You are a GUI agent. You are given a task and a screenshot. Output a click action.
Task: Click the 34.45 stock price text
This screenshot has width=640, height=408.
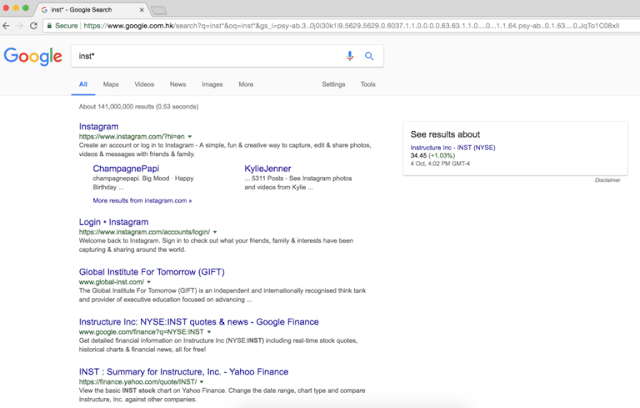point(418,155)
